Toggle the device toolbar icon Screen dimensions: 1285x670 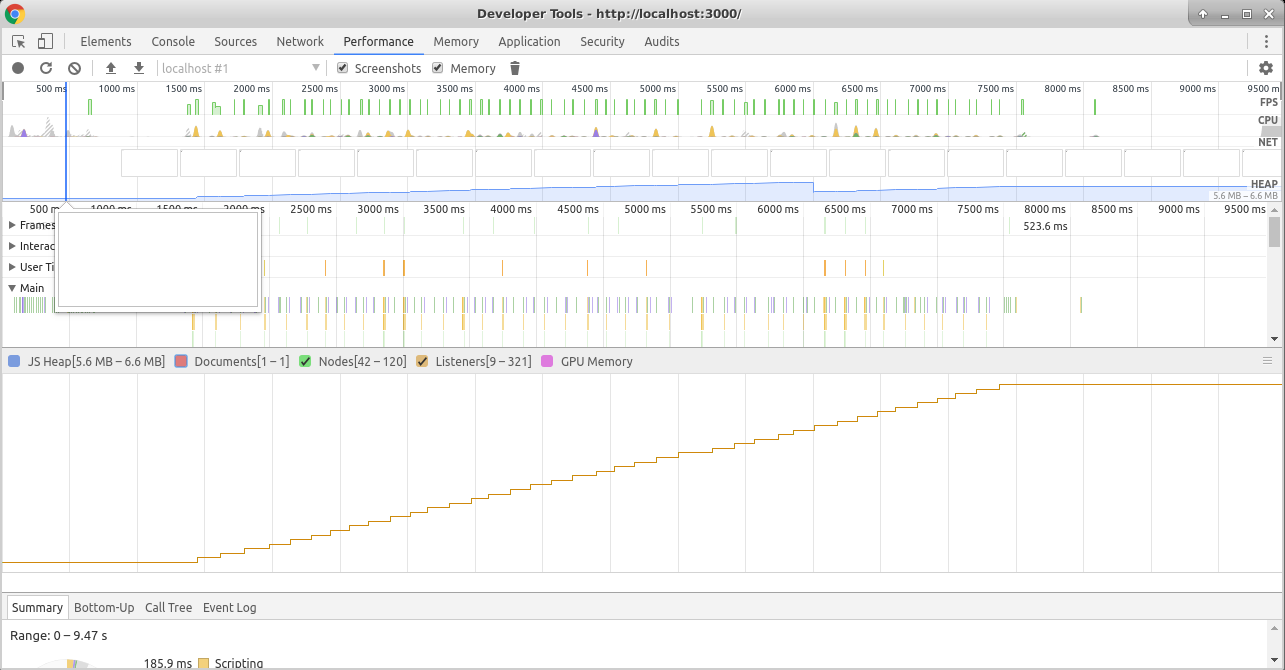[x=45, y=41]
